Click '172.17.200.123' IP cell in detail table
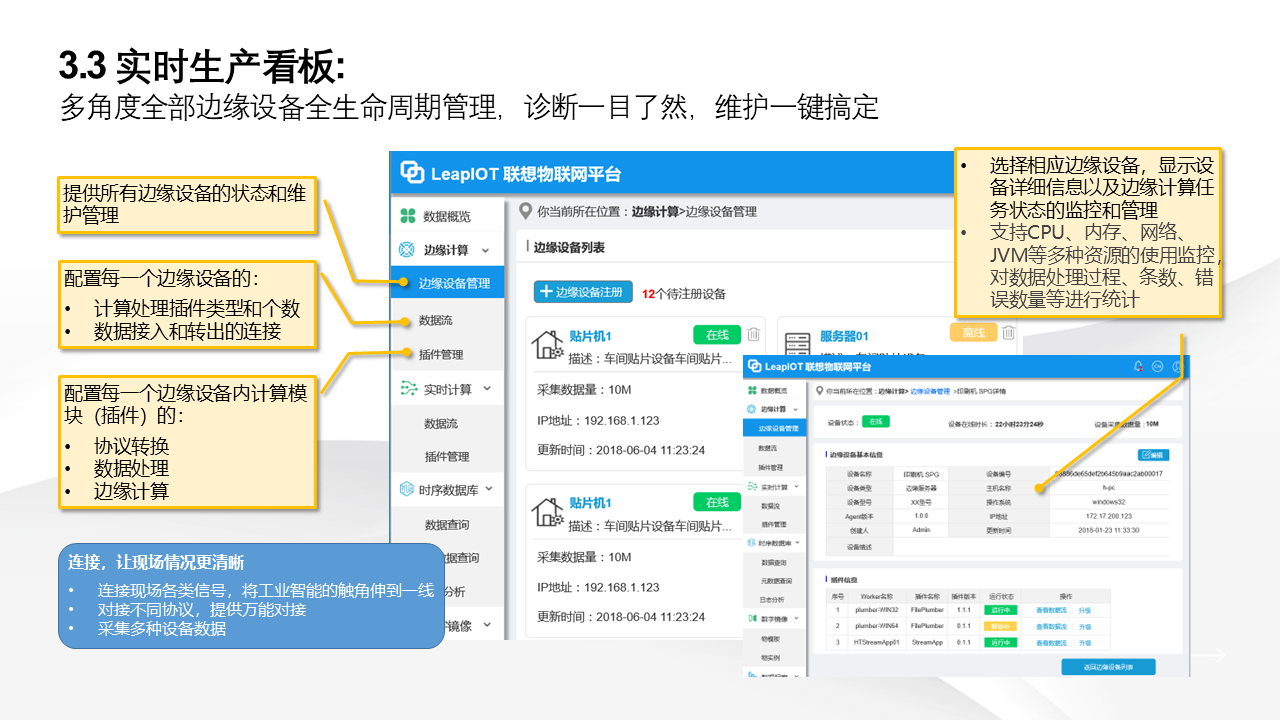Viewport: 1280px width, 720px height. (x=1108, y=516)
